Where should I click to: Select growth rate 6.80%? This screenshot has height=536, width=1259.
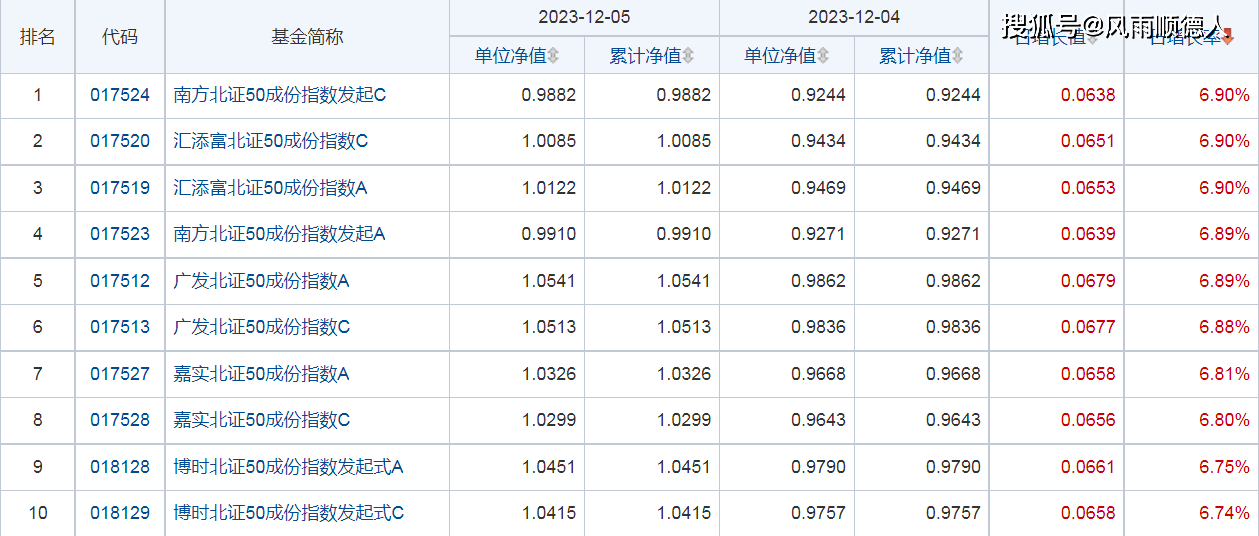pyautogui.click(x=1224, y=420)
